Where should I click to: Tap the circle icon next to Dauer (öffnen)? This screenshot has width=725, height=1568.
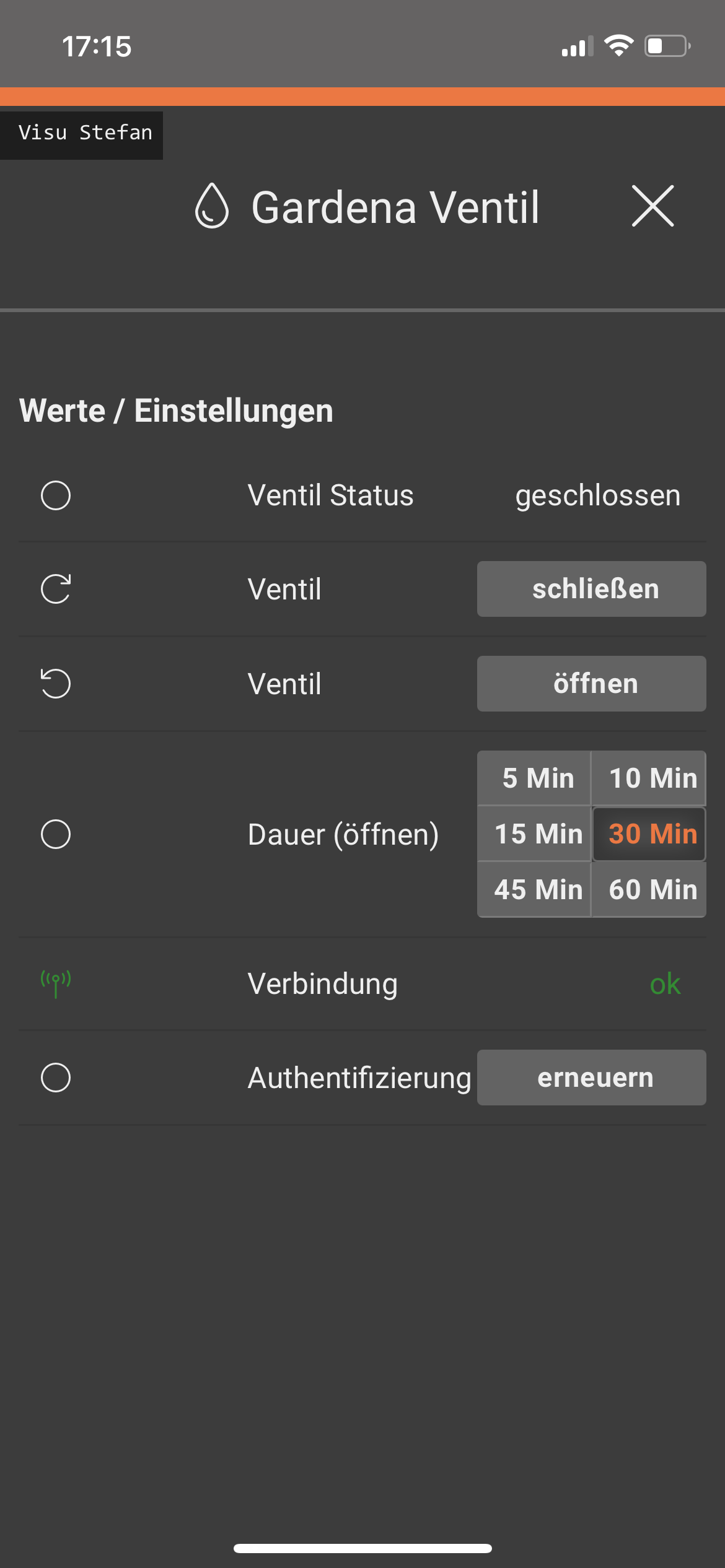click(56, 834)
